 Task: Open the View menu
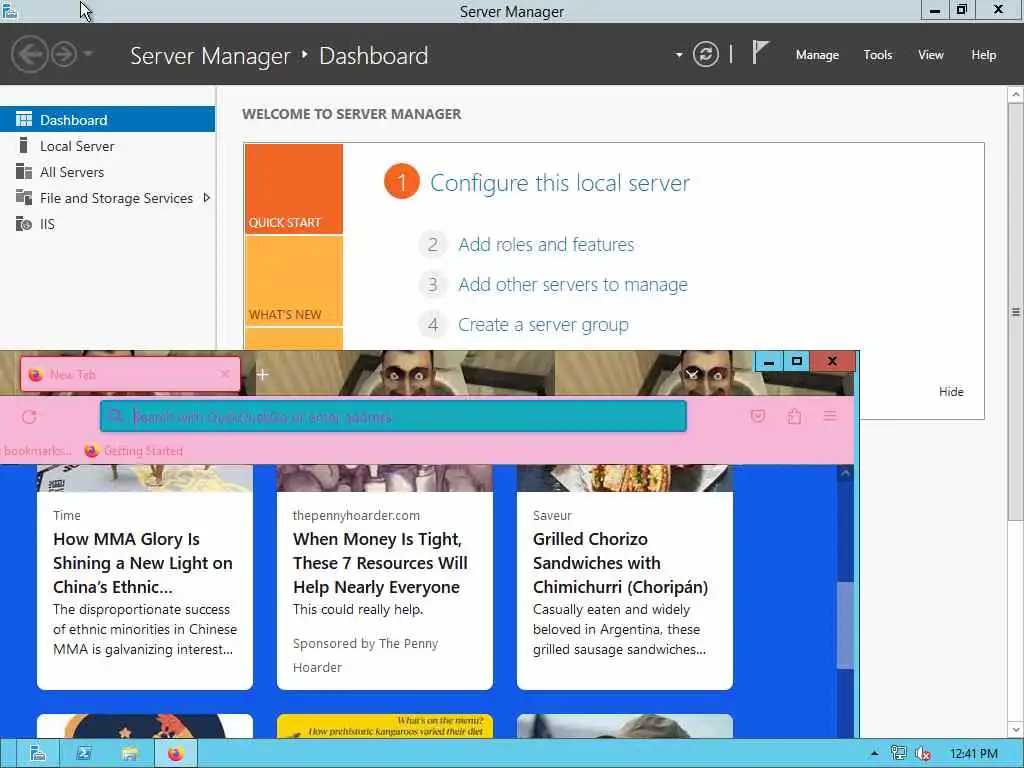pyautogui.click(x=931, y=55)
